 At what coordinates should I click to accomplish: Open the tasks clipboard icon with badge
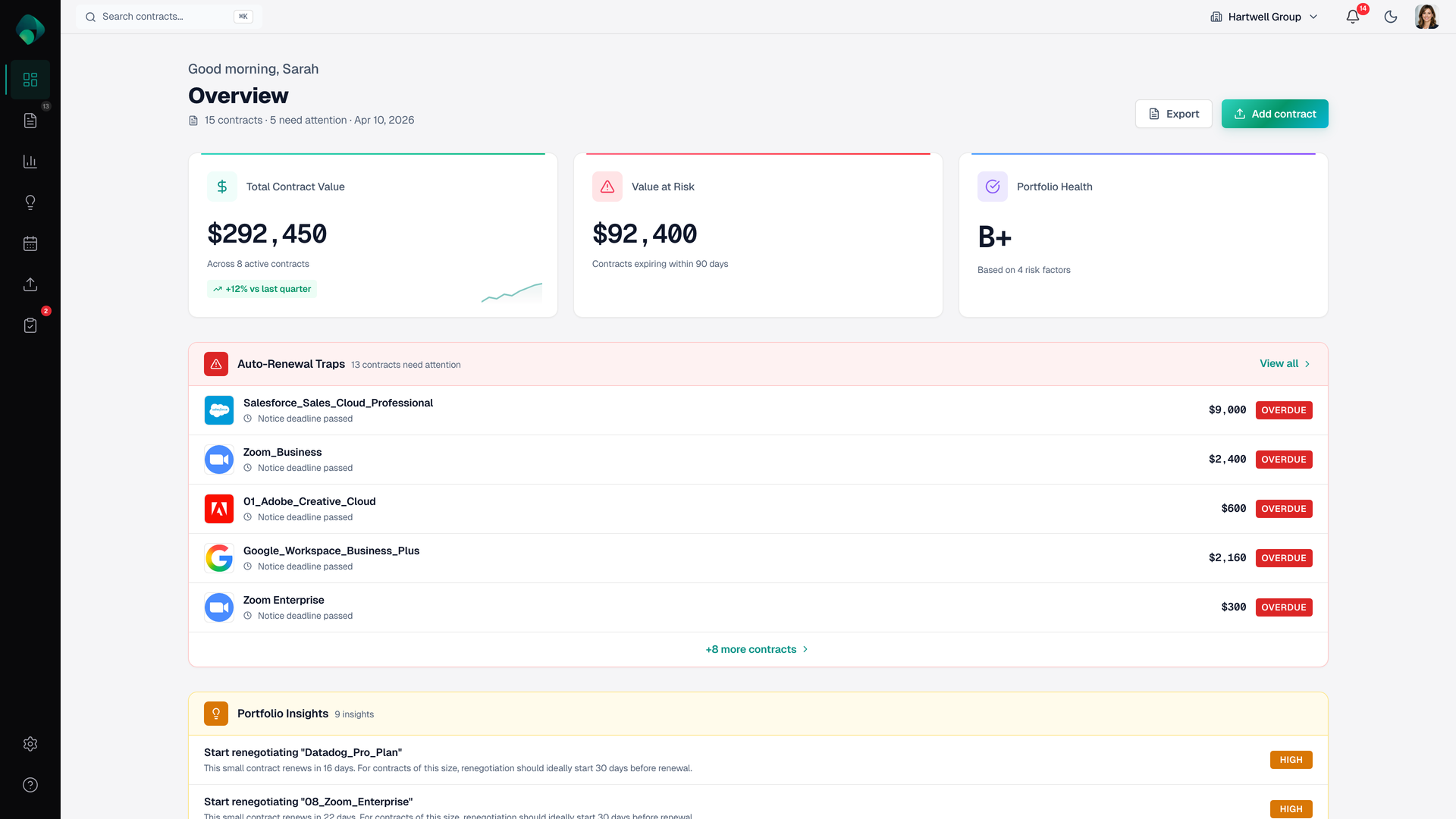(x=30, y=325)
